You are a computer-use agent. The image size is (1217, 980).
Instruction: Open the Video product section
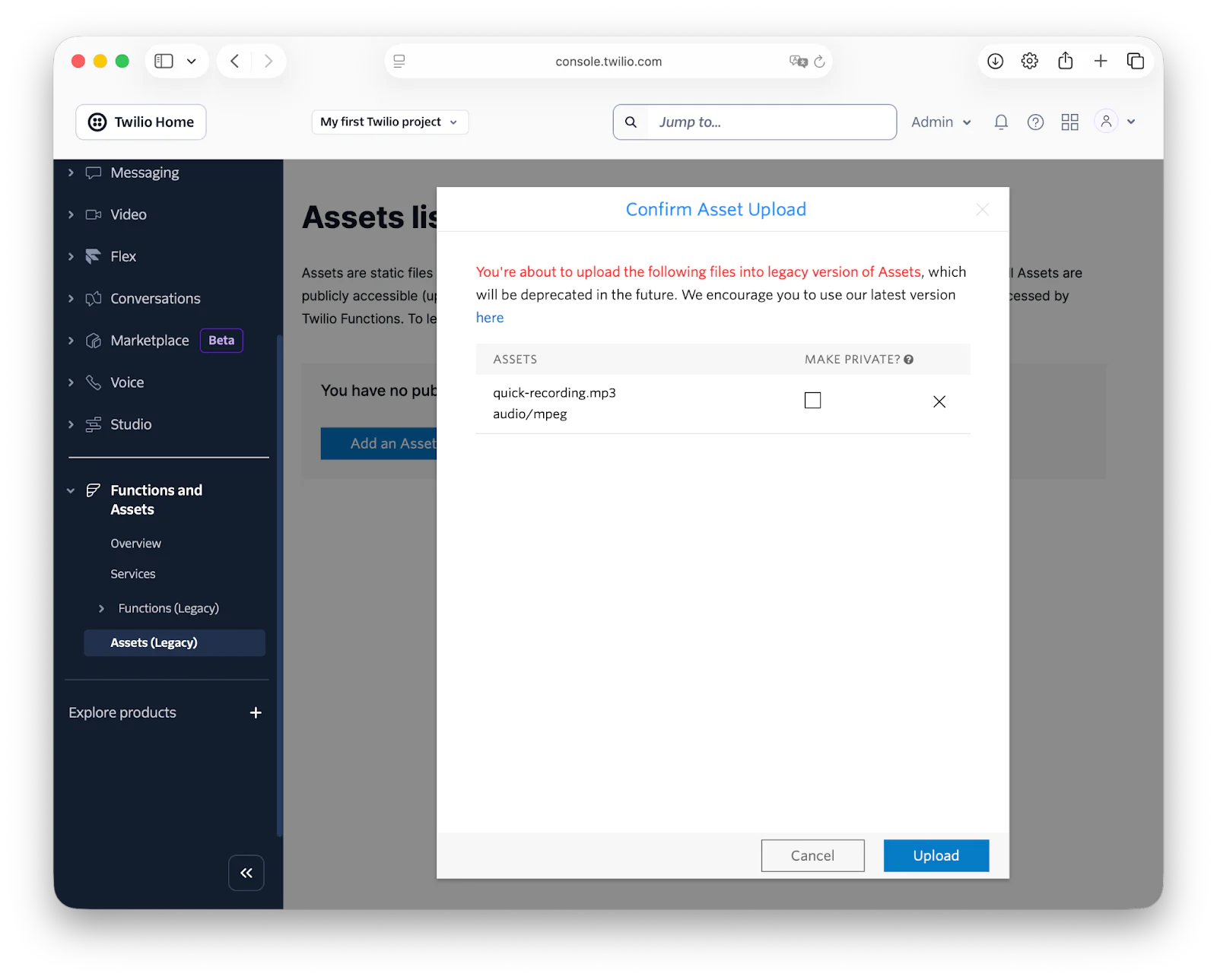click(x=129, y=214)
